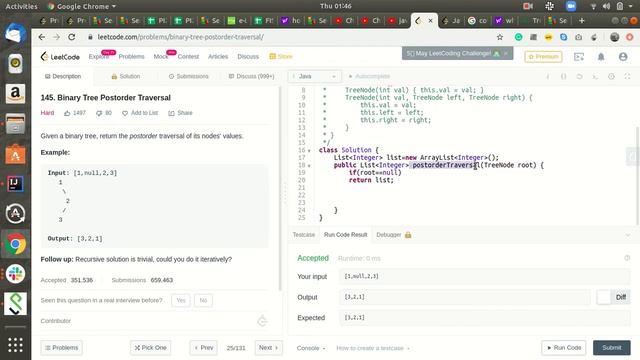Enter fullscreen editor mode icon
The height and width of the screenshot is (360, 640).
click(627, 76)
